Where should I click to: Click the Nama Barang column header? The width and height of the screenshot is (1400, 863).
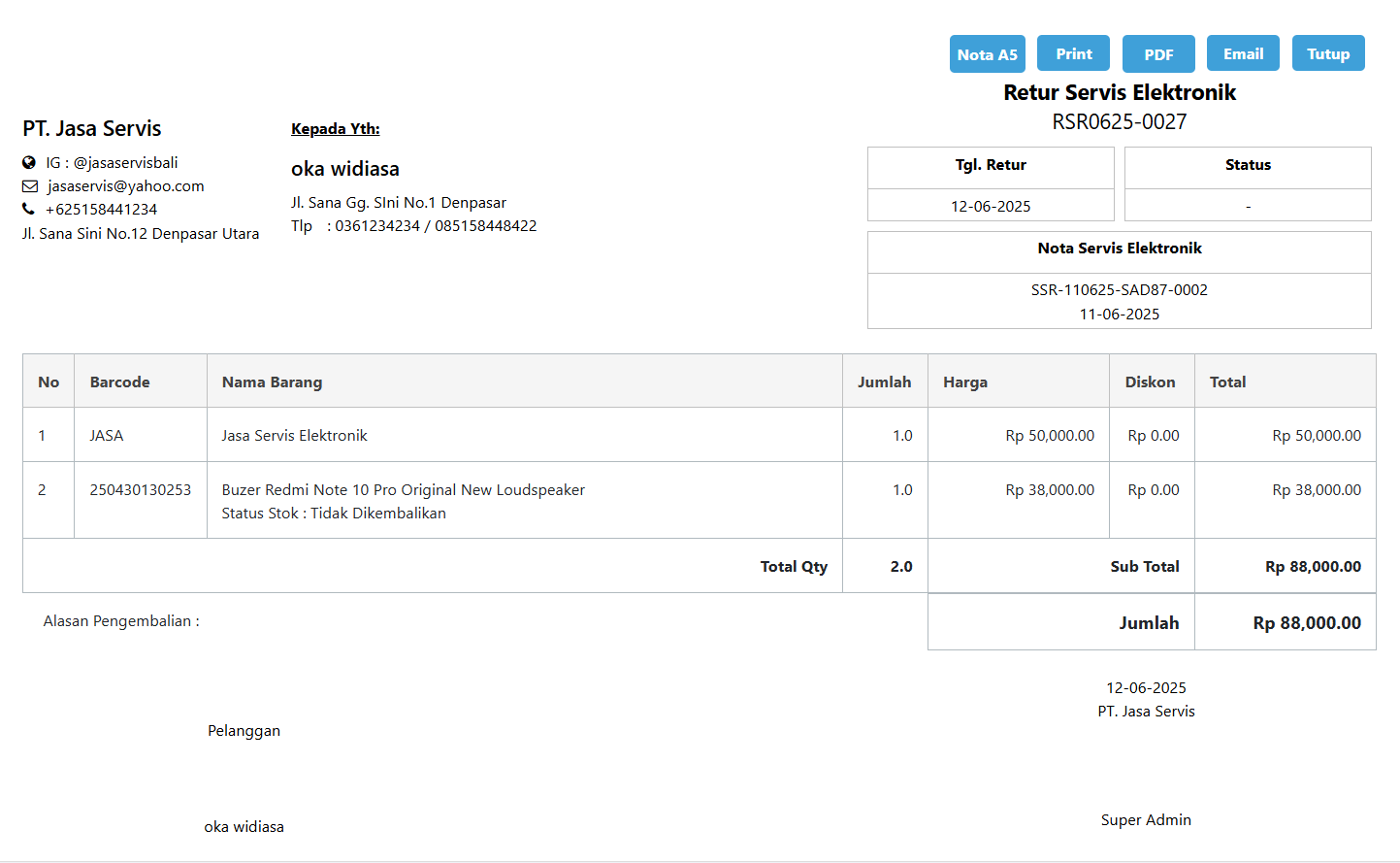tap(272, 382)
